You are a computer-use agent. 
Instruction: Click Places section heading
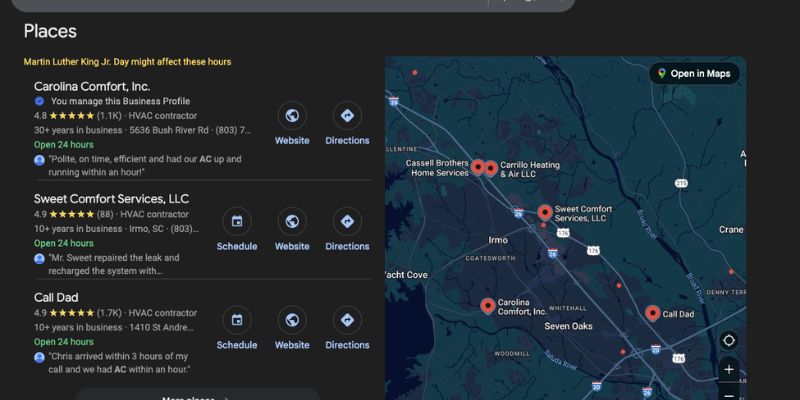tap(50, 31)
